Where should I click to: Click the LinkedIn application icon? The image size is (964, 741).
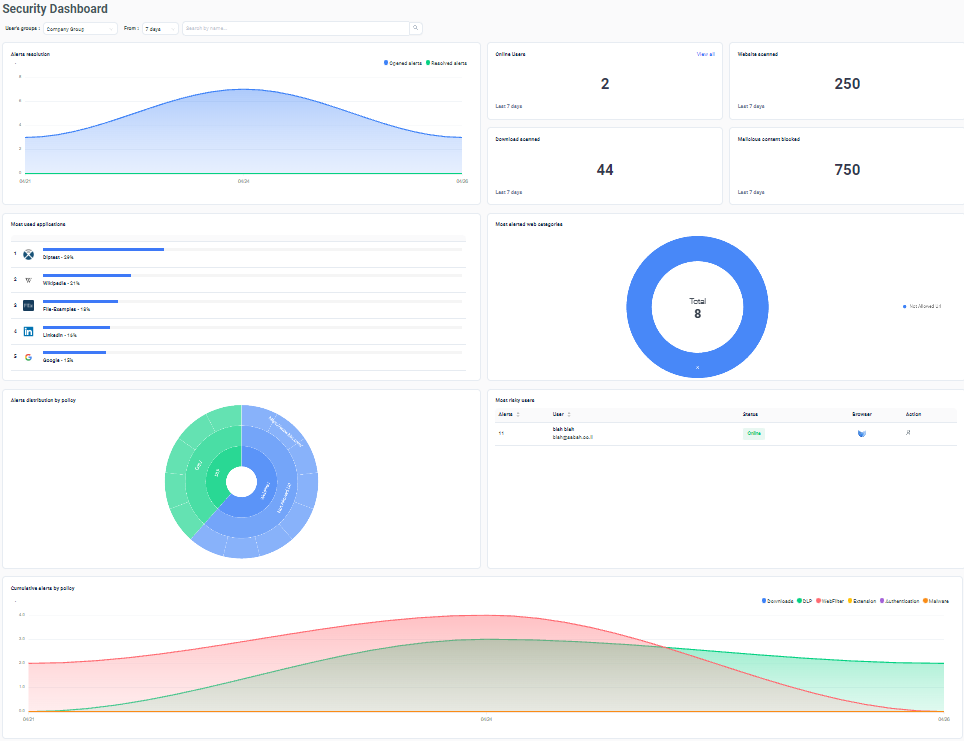coord(28,331)
